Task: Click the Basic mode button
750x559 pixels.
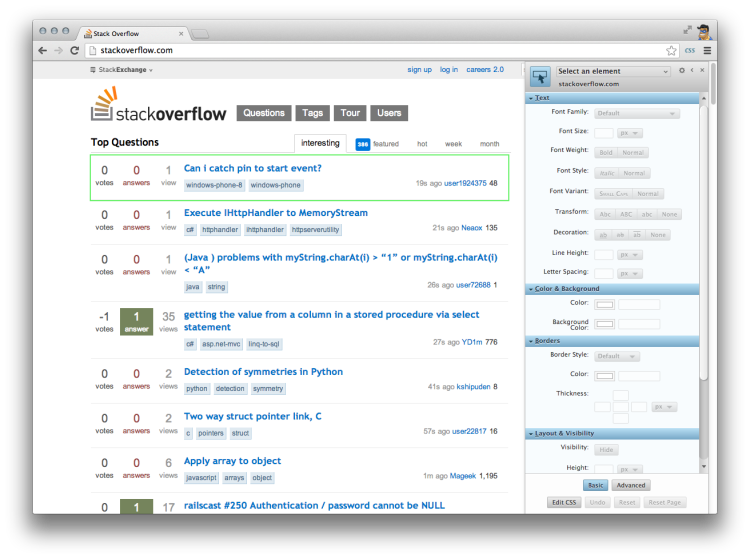Action: point(596,485)
